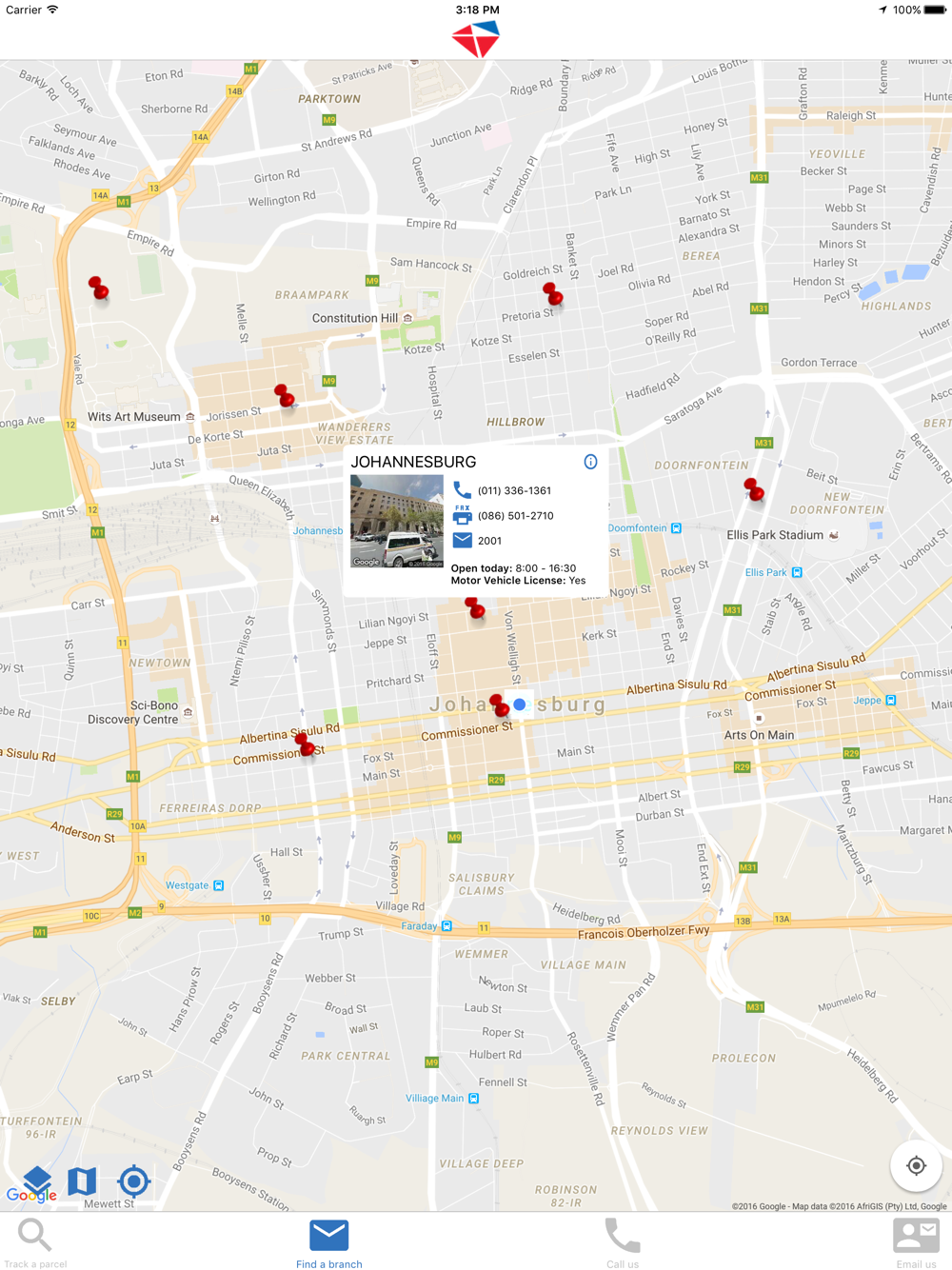Tap phone number (011) 336-1361
Viewport: 952px width, 1270px height.
point(514,490)
